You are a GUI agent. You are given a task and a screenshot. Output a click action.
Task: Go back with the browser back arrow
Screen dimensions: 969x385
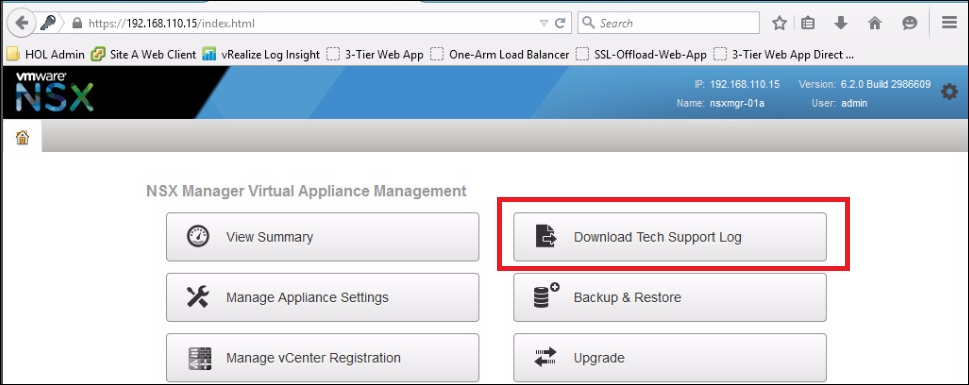[22, 23]
